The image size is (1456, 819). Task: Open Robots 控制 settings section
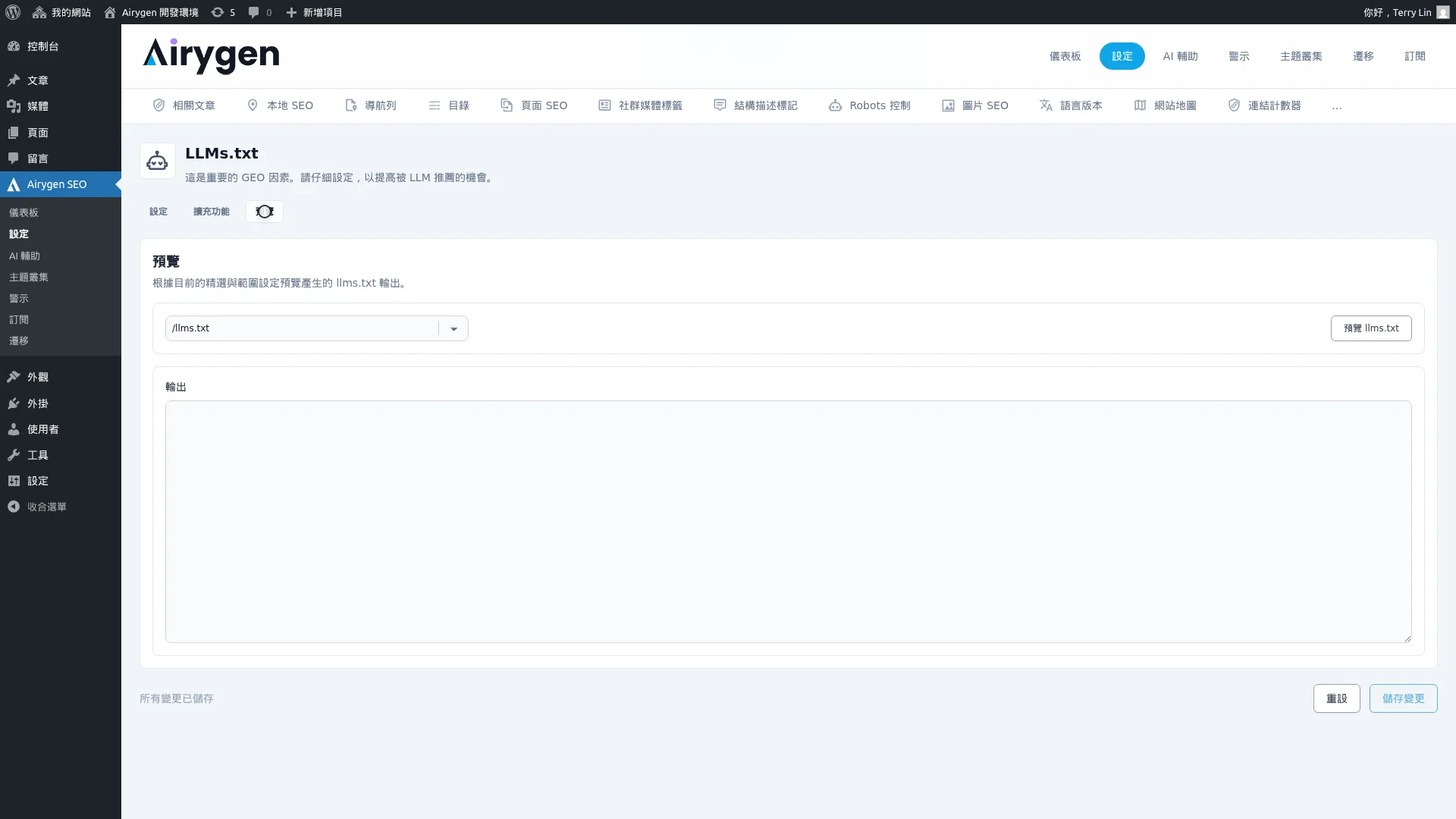[x=870, y=105]
